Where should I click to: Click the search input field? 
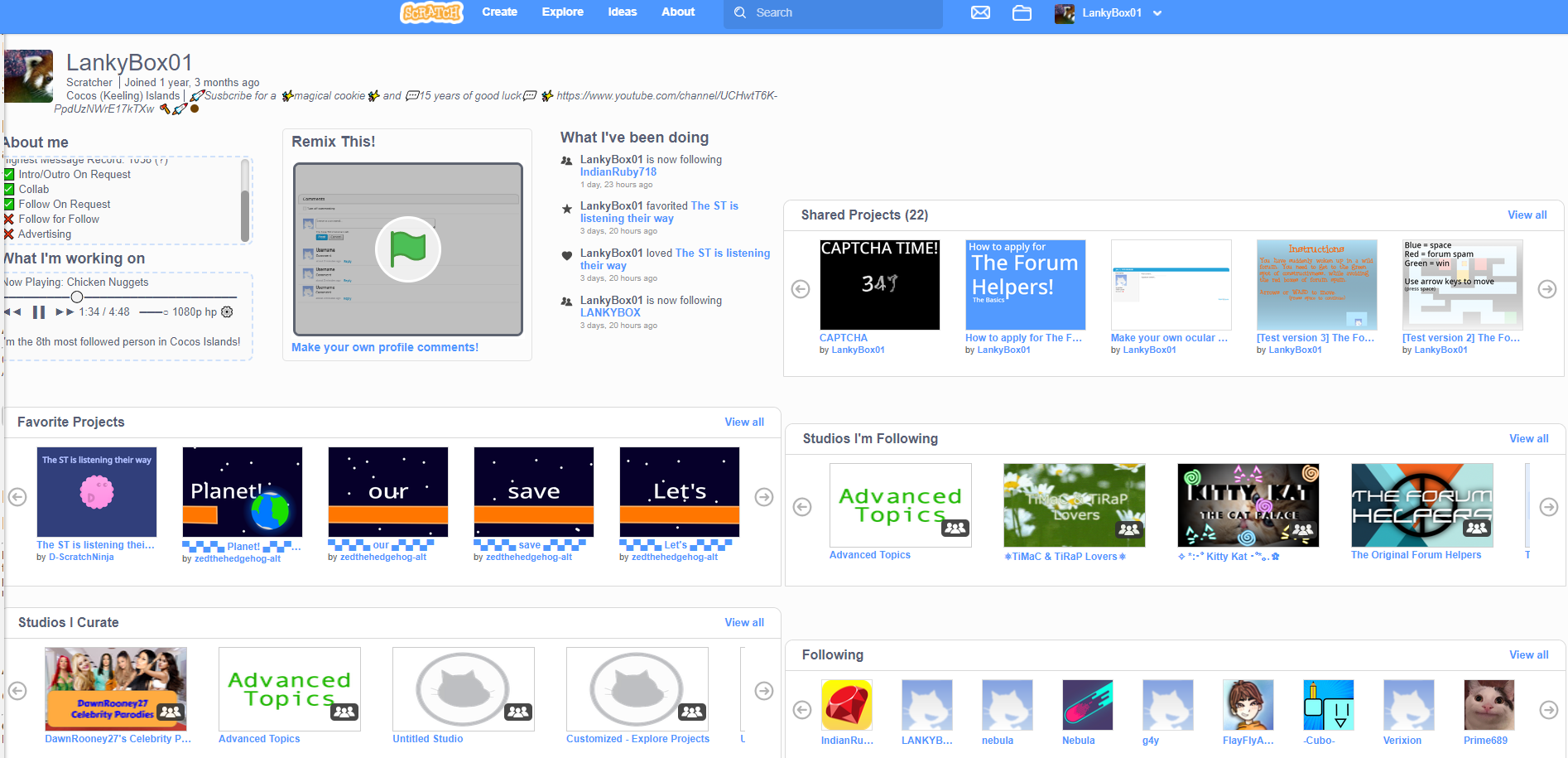point(828,13)
